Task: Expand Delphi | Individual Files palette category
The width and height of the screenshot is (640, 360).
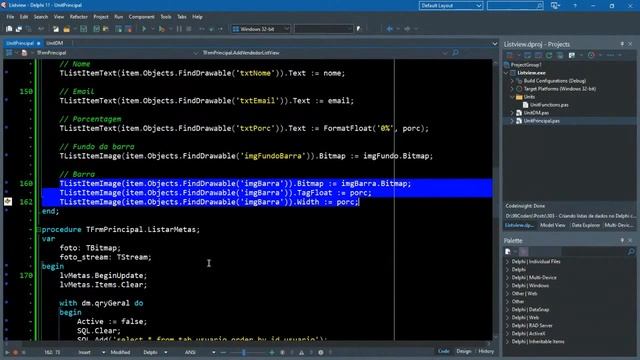Action: [x=507, y=262]
